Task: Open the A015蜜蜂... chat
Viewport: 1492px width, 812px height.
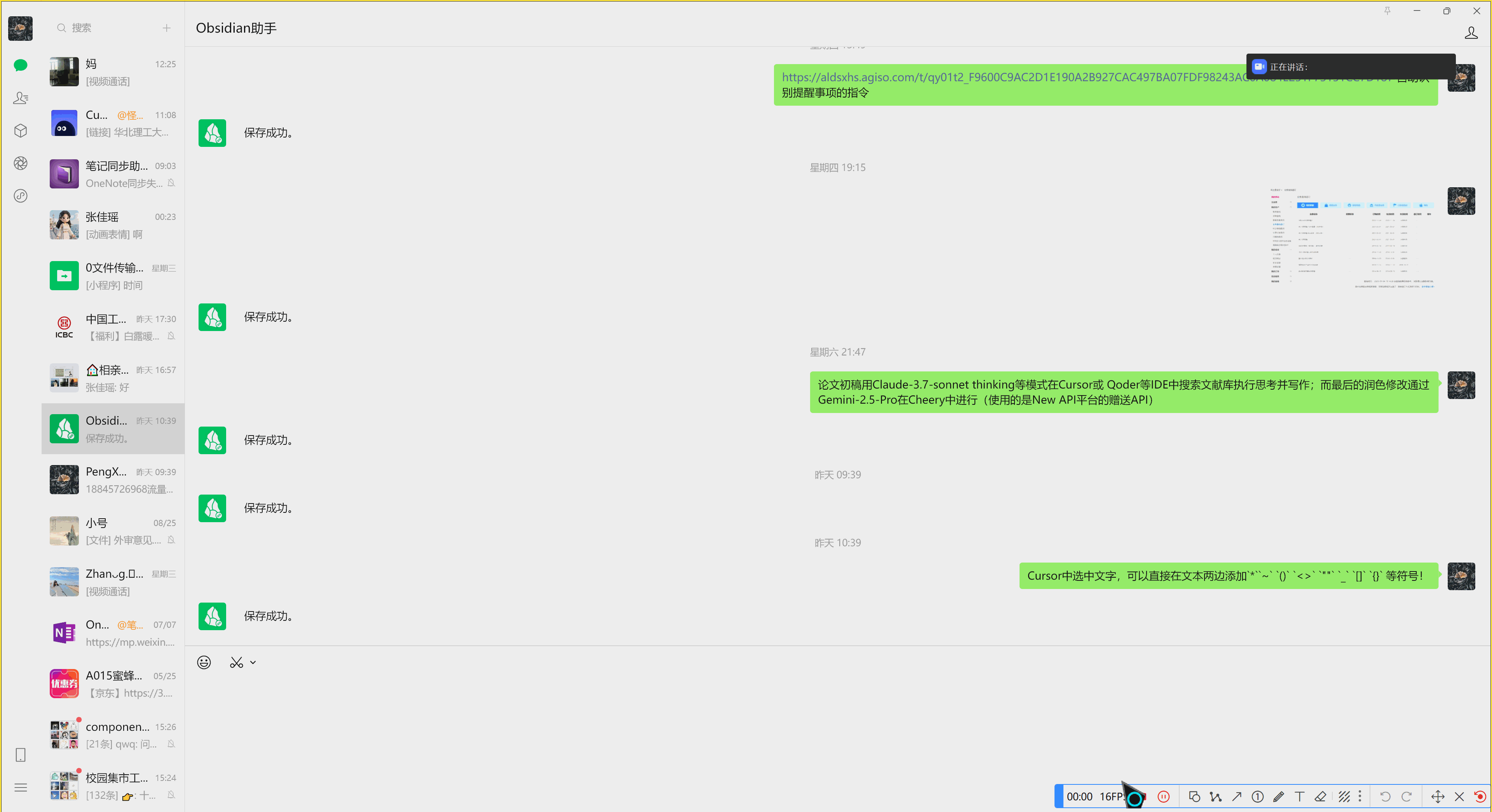Action: click(x=113, y=683)
